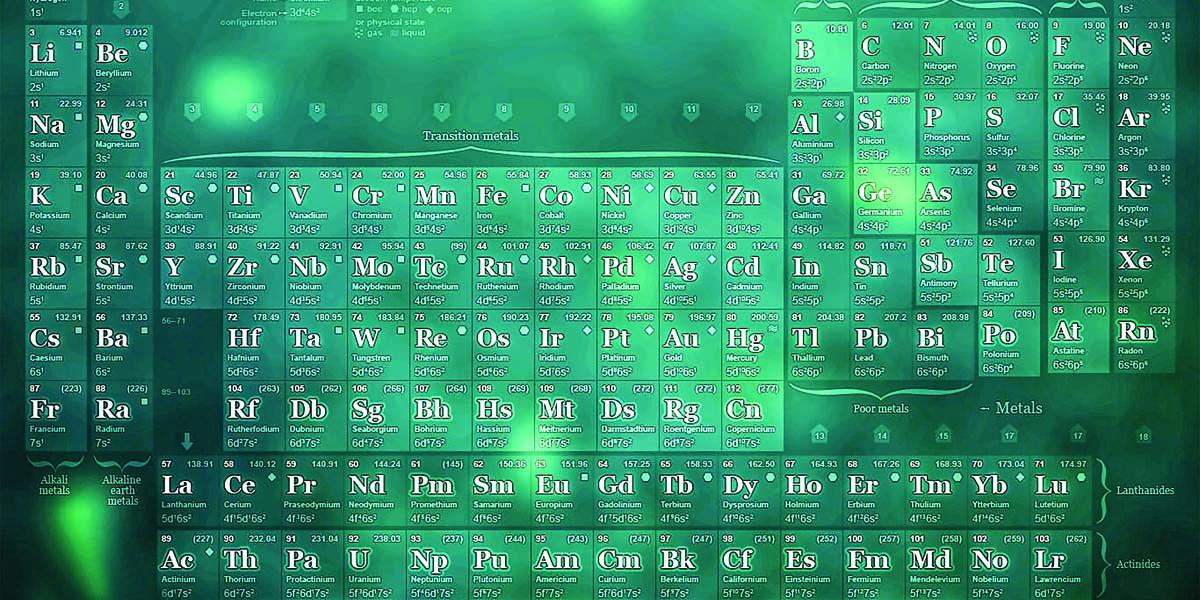Open the Uranium element cell
The image size is (1200, 600).
pyautogui.click(x=374, y=566)
